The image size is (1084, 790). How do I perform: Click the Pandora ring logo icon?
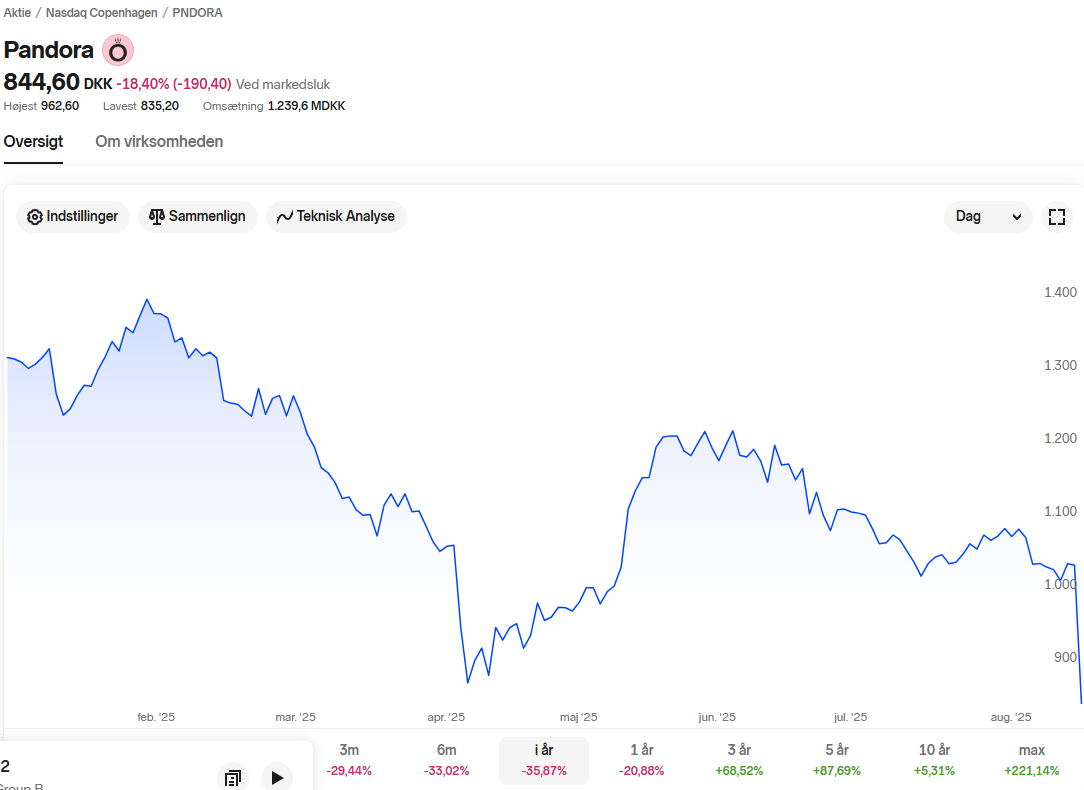point(118,50)
